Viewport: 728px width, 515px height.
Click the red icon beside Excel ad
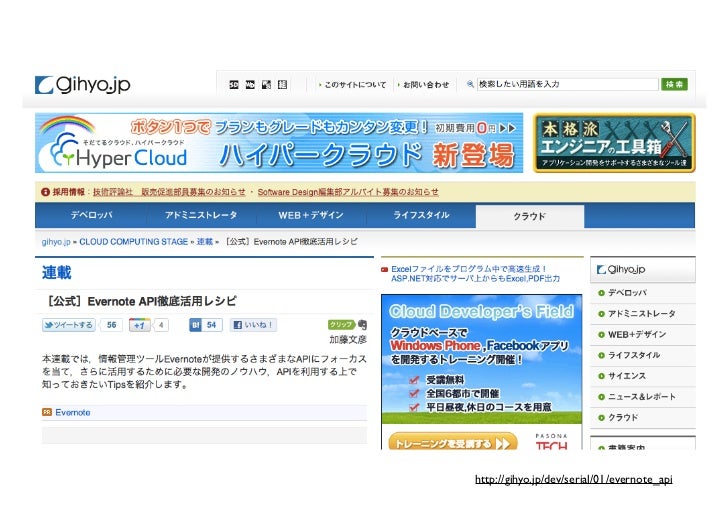pyautogui.click(x=384, y=269)
